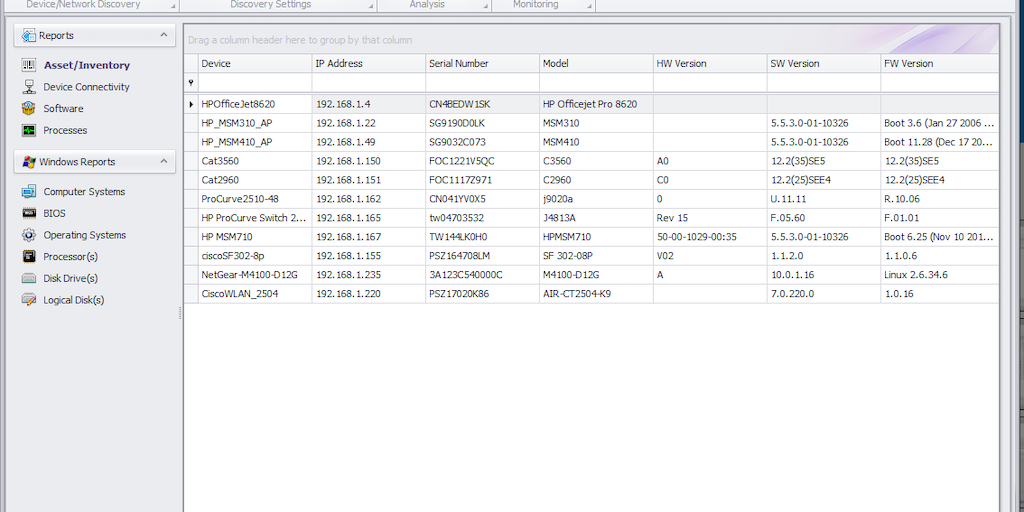
Task: Select the ciscoSF302-8p device cell
Action: (255, 255)
